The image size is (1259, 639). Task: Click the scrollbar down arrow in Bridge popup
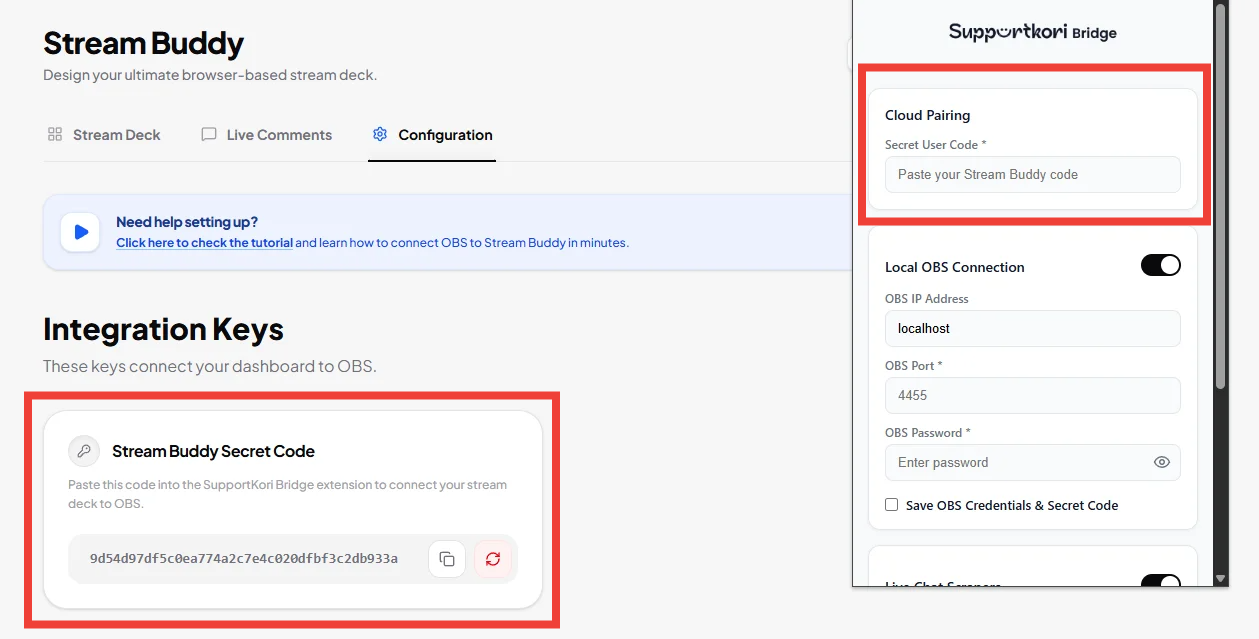[x=1220, y=578]
